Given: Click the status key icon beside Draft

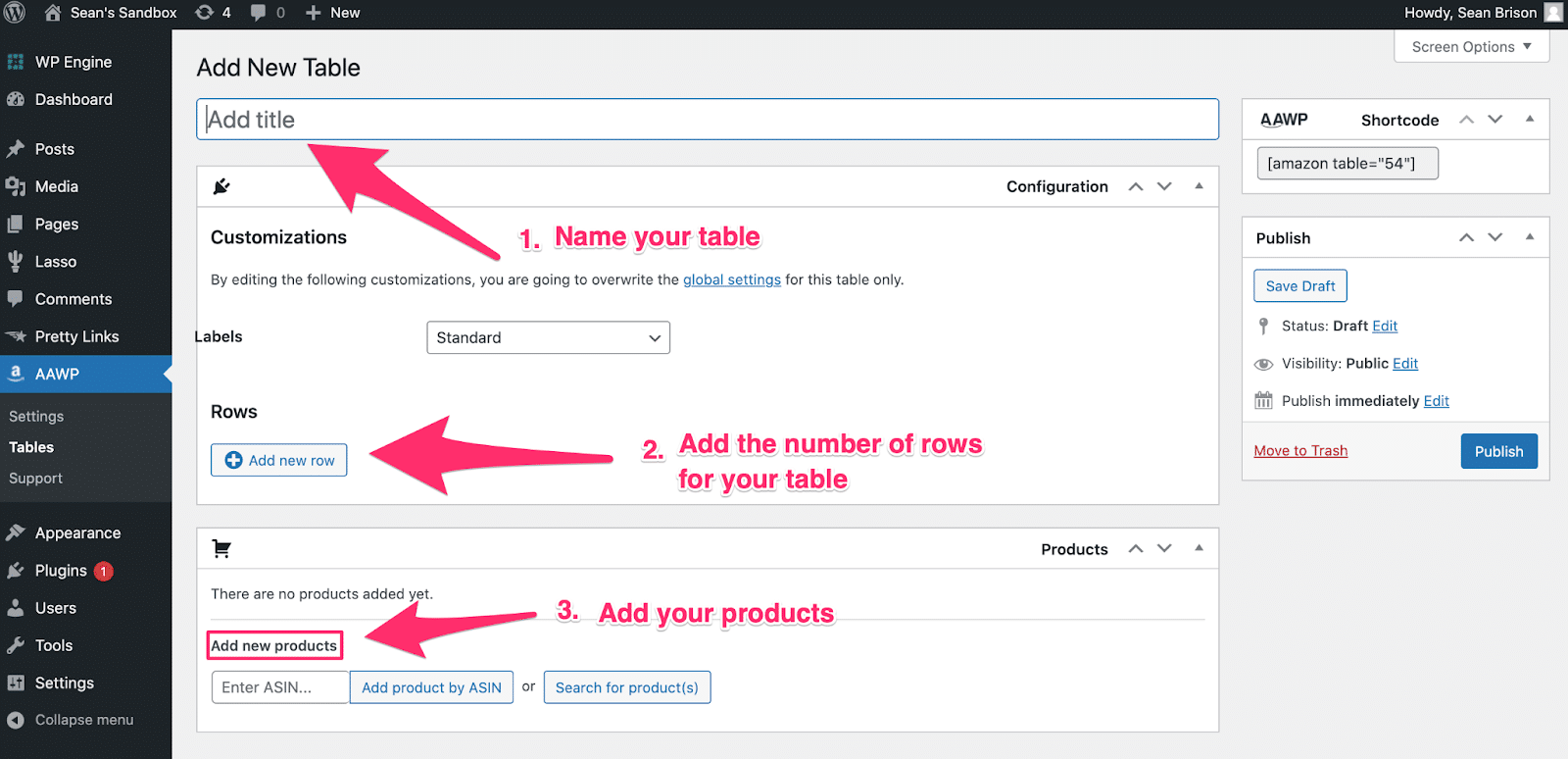Looking at the screenshot, I should pyautogui.click(x=1263, y=326).
